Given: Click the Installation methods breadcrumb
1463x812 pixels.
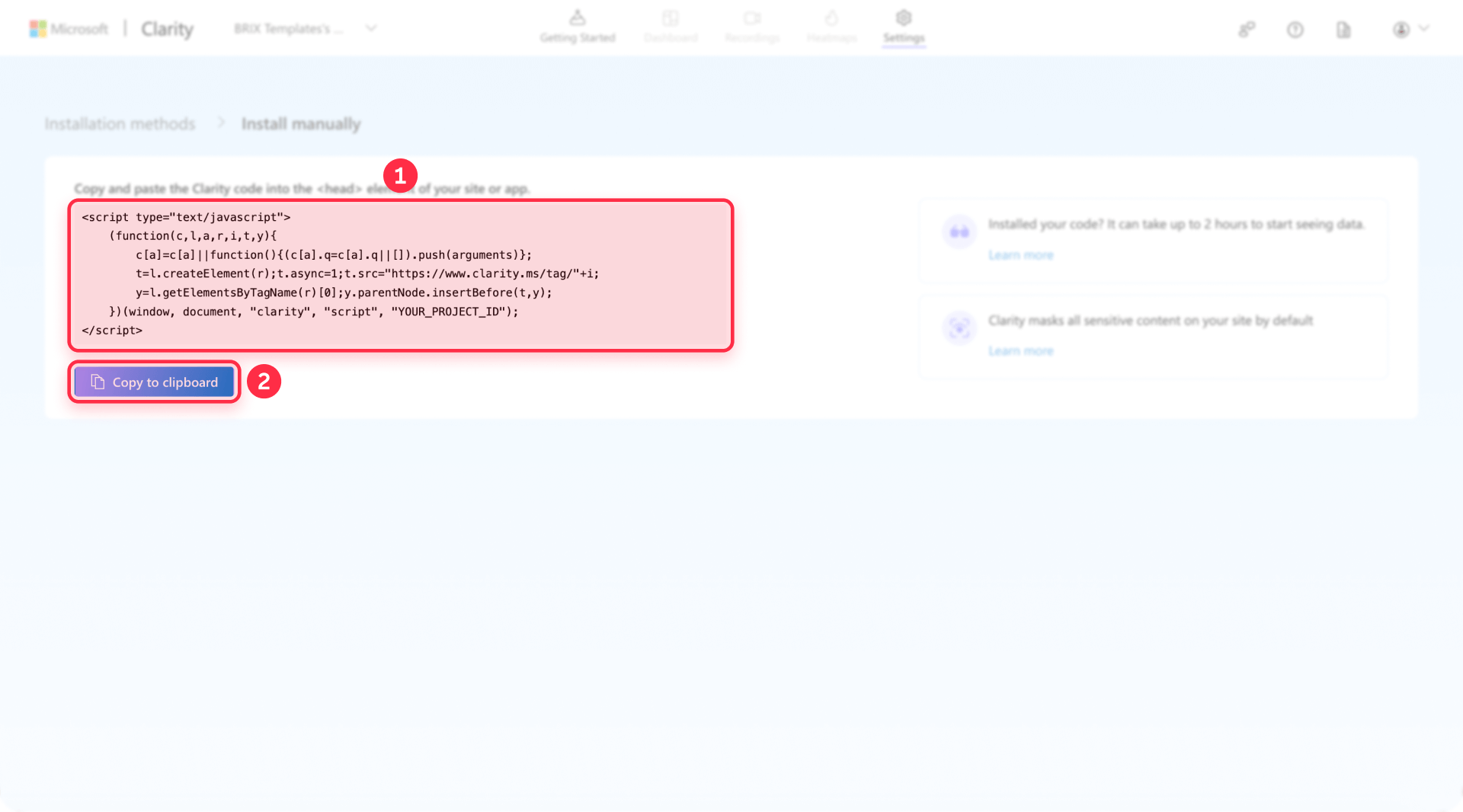Looking at the screenshot, I should coord(120,123).
